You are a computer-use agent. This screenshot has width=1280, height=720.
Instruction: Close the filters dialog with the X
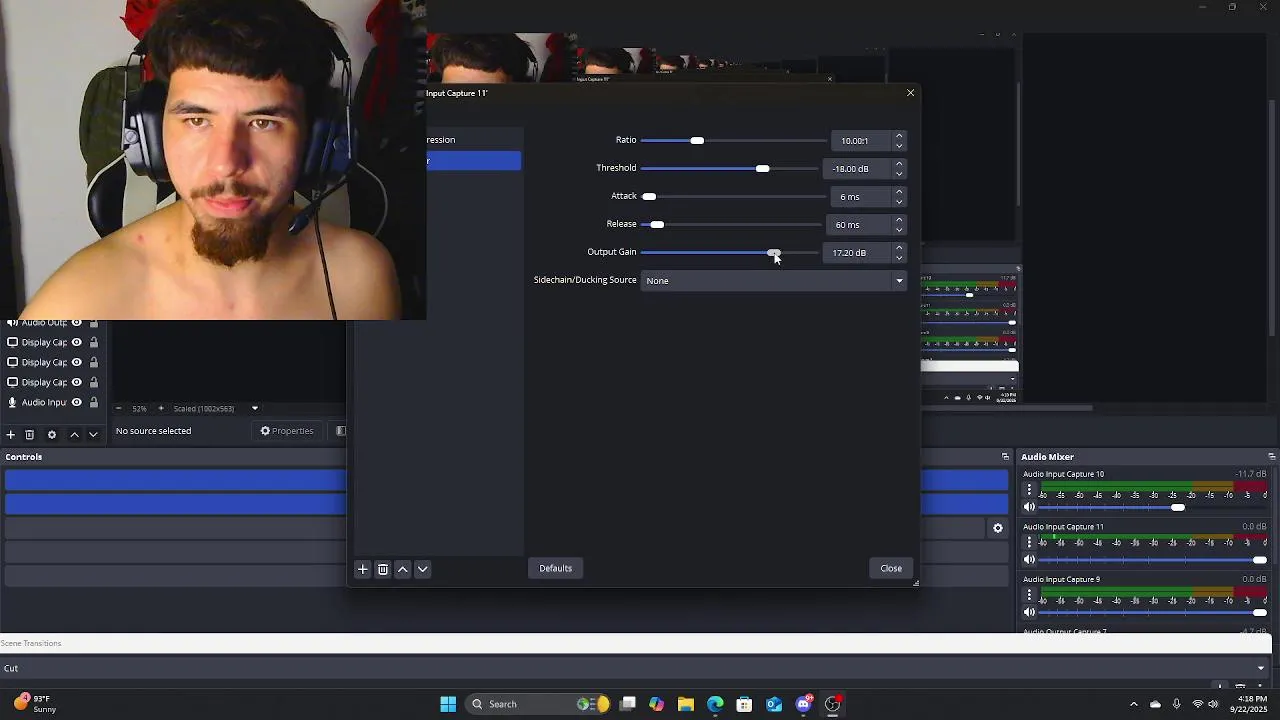click(910, 93)
